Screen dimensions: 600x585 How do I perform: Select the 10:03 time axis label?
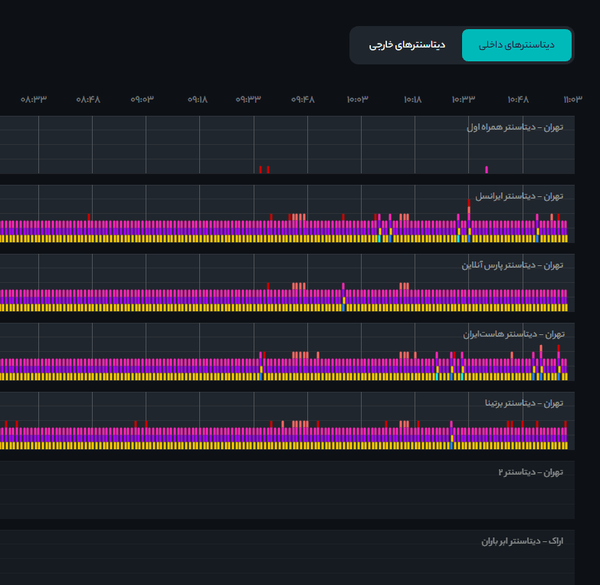pyautogui.click(x=357, y=99)
